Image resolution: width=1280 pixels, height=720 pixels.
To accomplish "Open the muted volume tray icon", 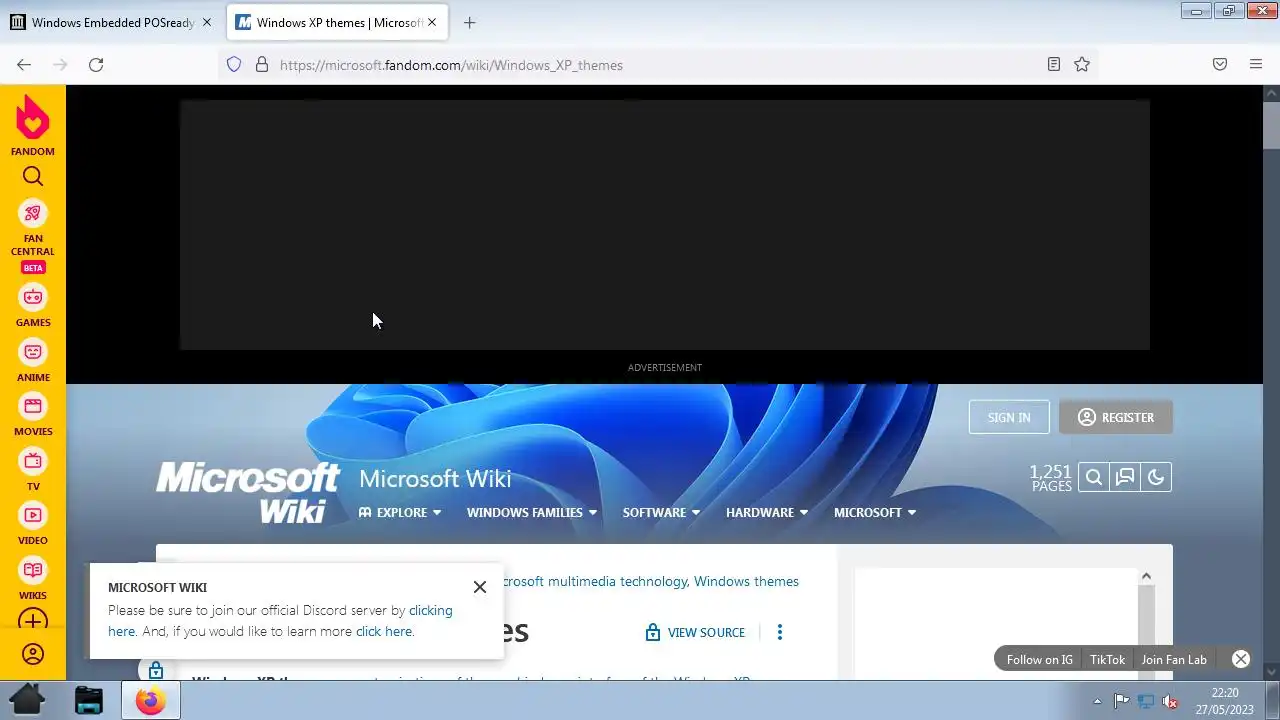I will click(x=1170, y=701).
